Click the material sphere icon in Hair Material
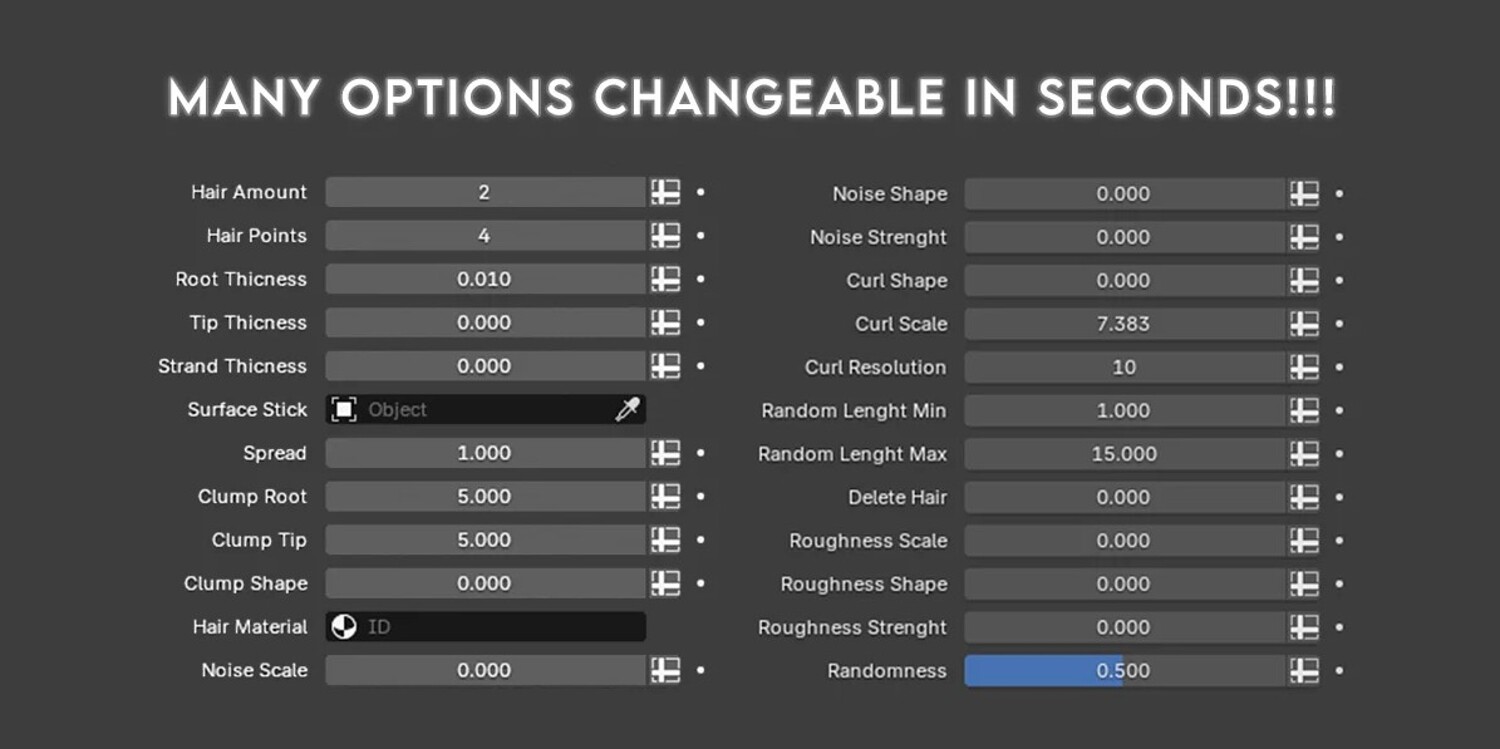1500x749 pixels. coord(344,627)
